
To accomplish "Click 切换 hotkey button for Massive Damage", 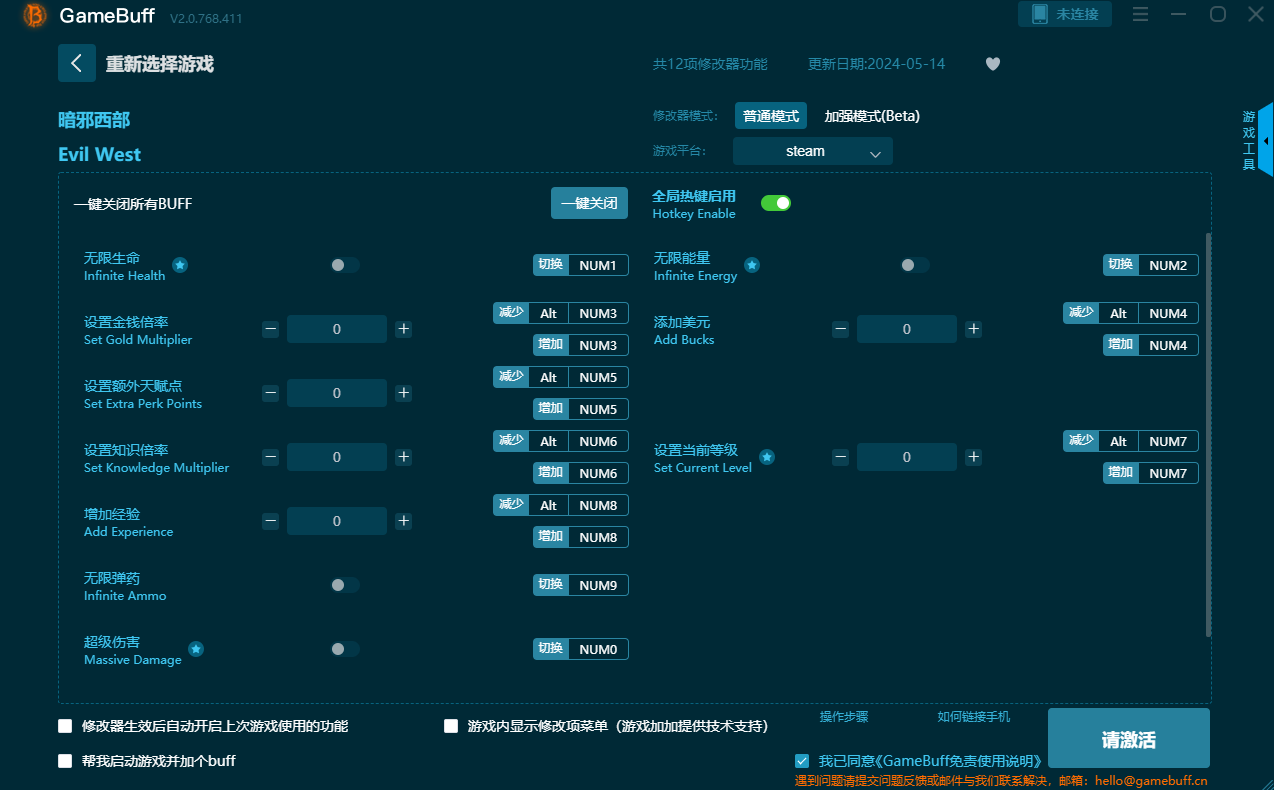I will point(551,649).
